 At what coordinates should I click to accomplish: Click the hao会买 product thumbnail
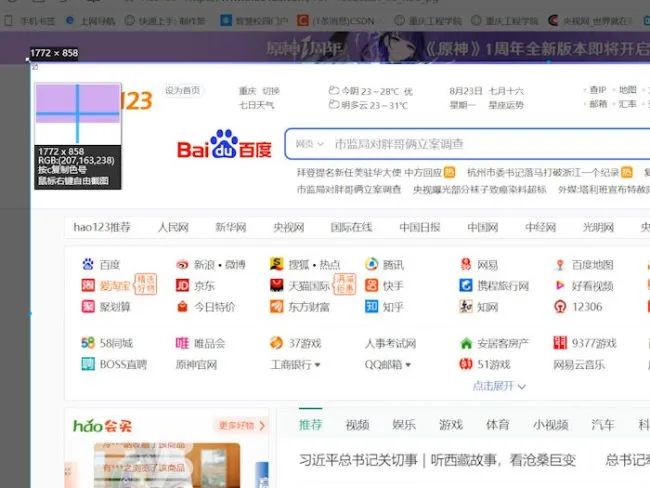pos(167,465)
